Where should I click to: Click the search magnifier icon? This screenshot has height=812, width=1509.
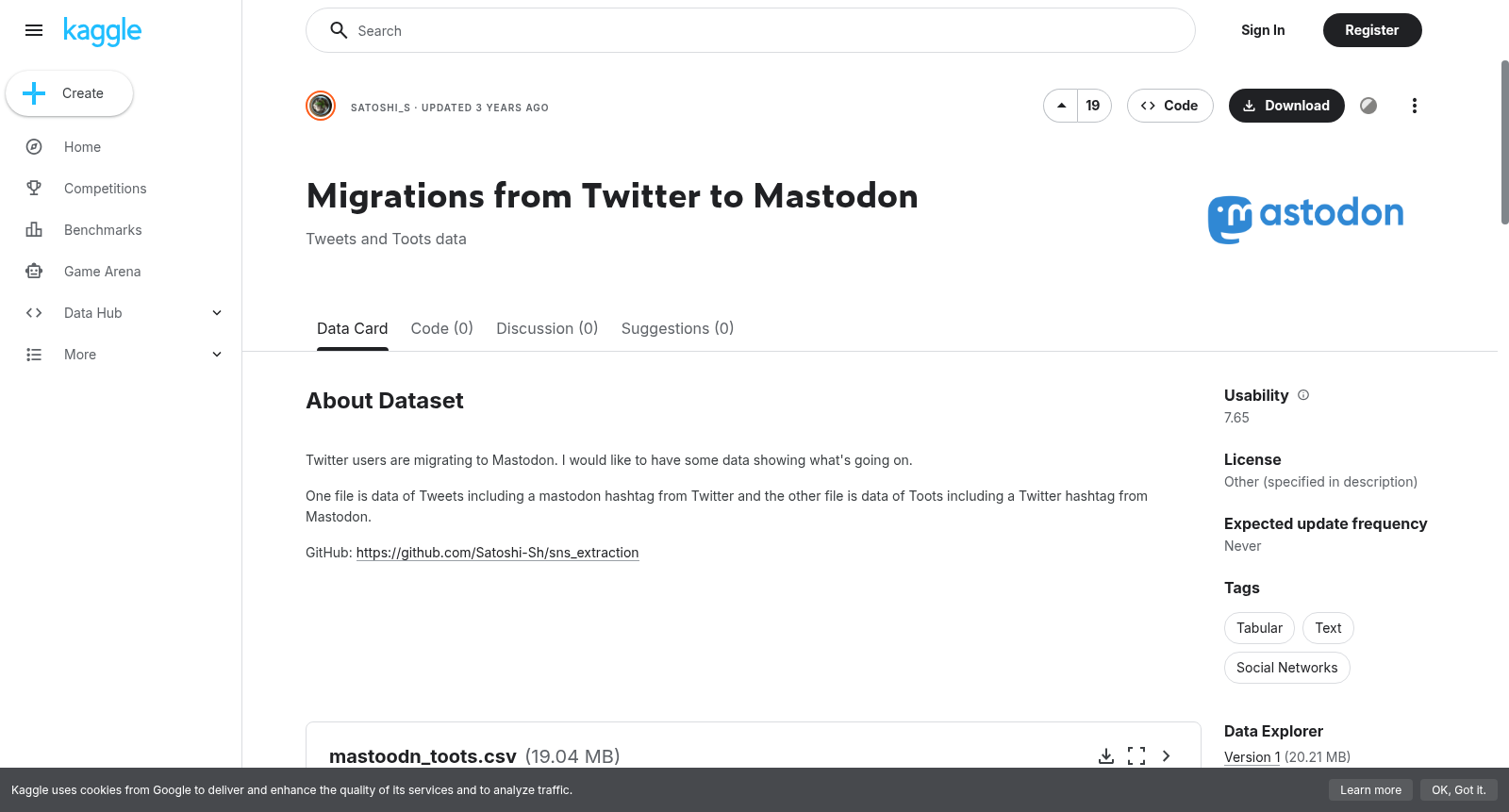point(339,30)
